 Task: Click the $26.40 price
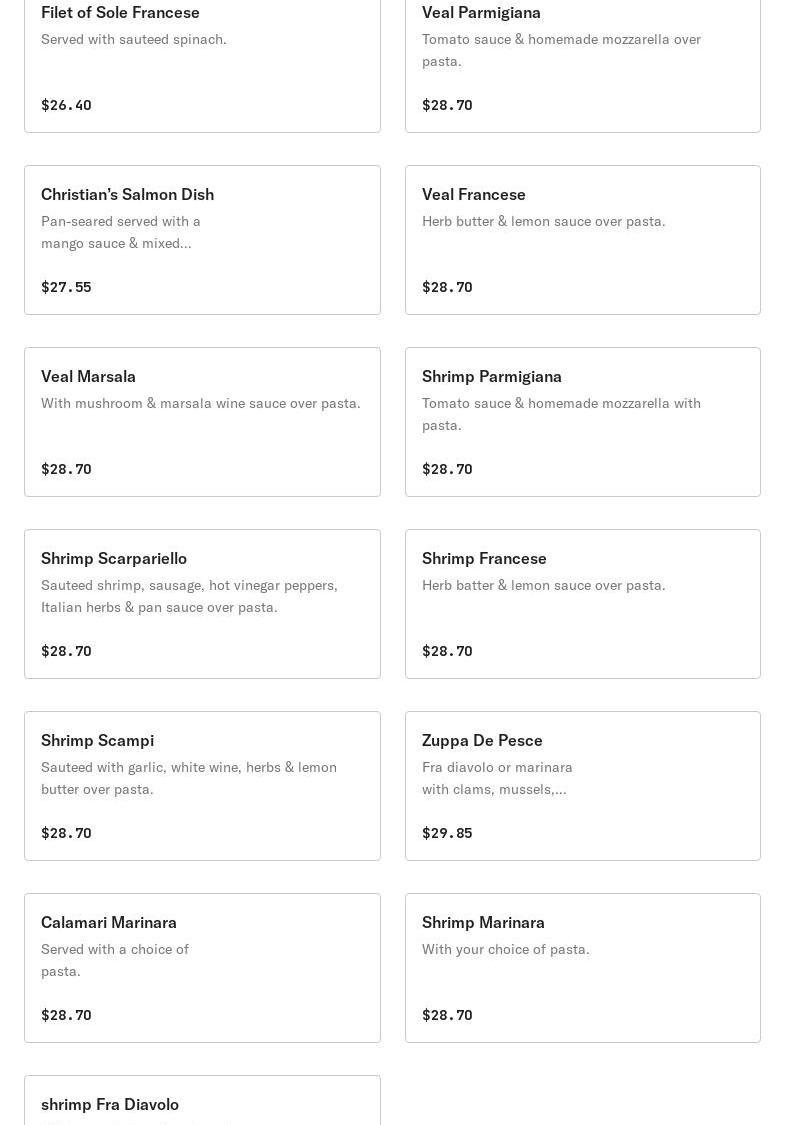(x=66, y=105)
